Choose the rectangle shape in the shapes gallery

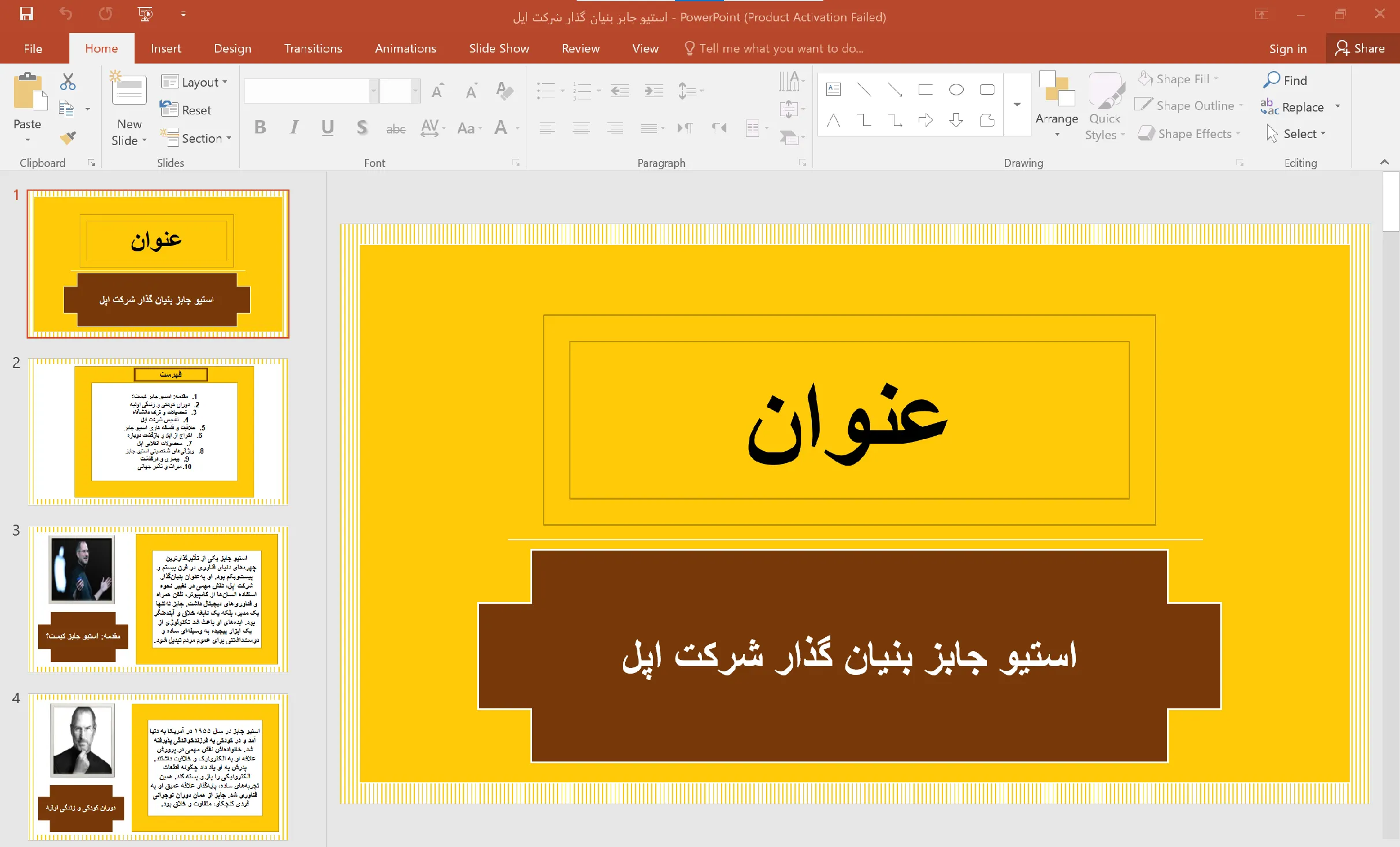click(x=926, y=90)
